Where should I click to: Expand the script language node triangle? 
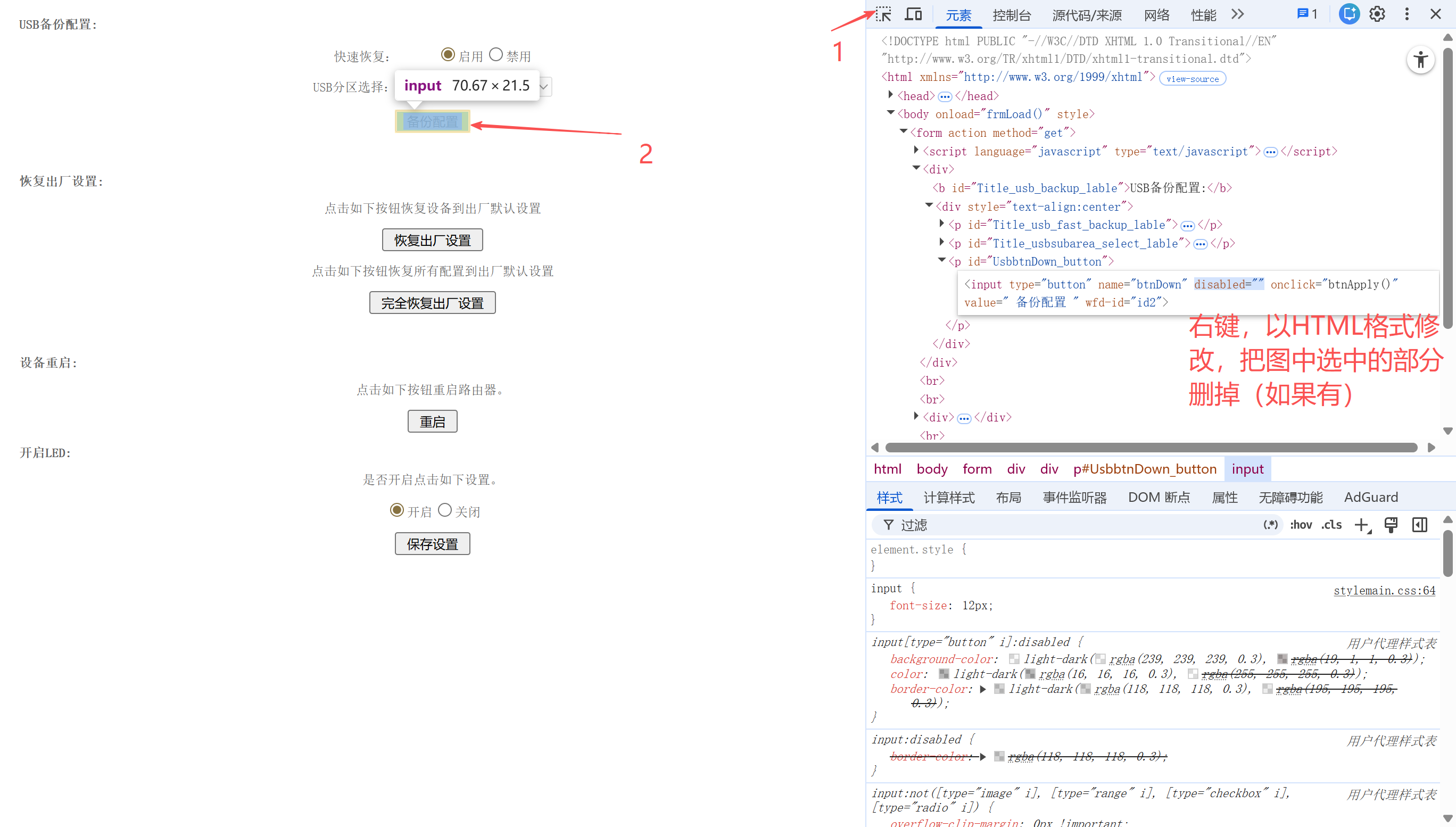(916, 151)
